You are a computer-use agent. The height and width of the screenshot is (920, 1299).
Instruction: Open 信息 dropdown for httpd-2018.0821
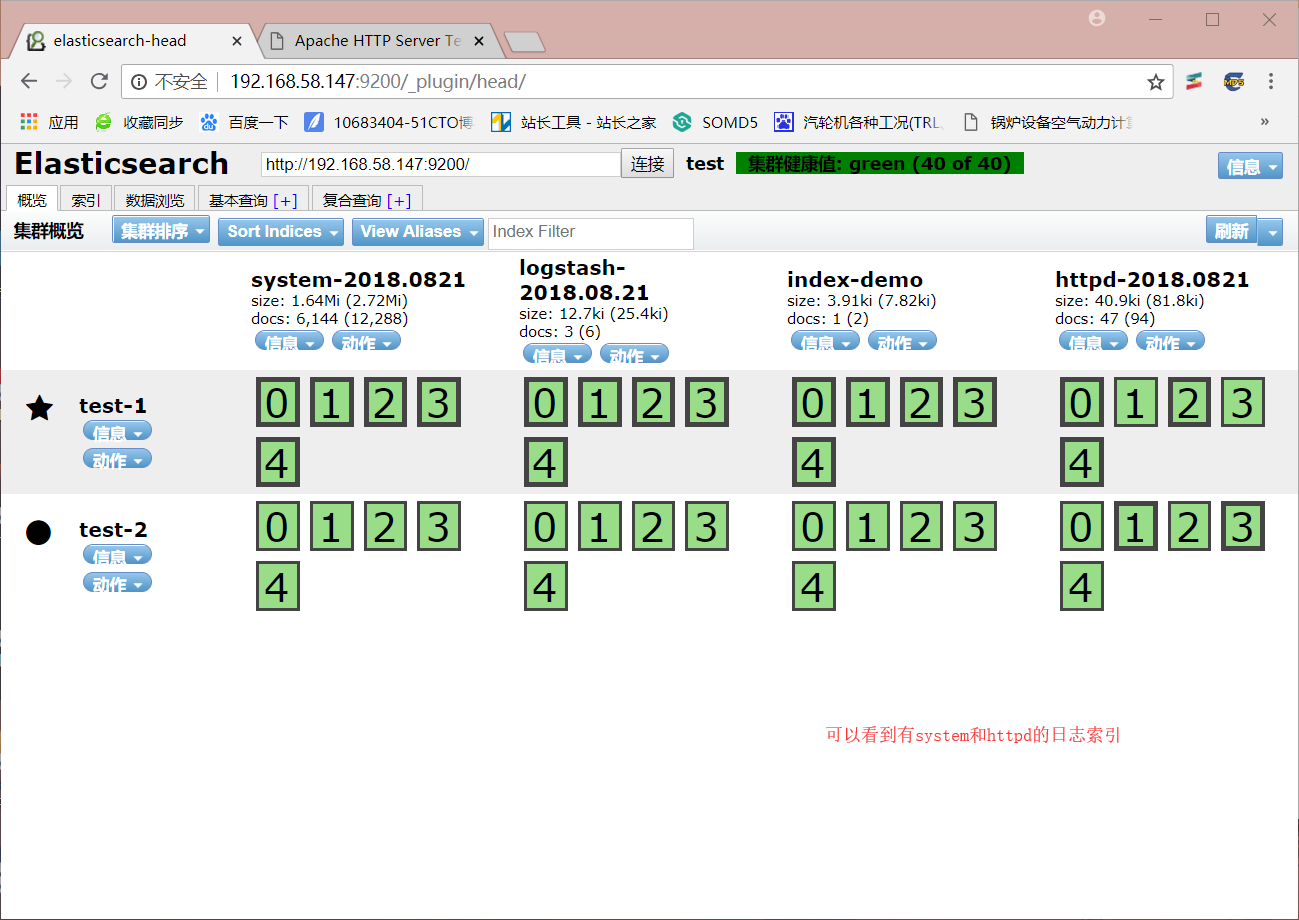pos(1093,341)
